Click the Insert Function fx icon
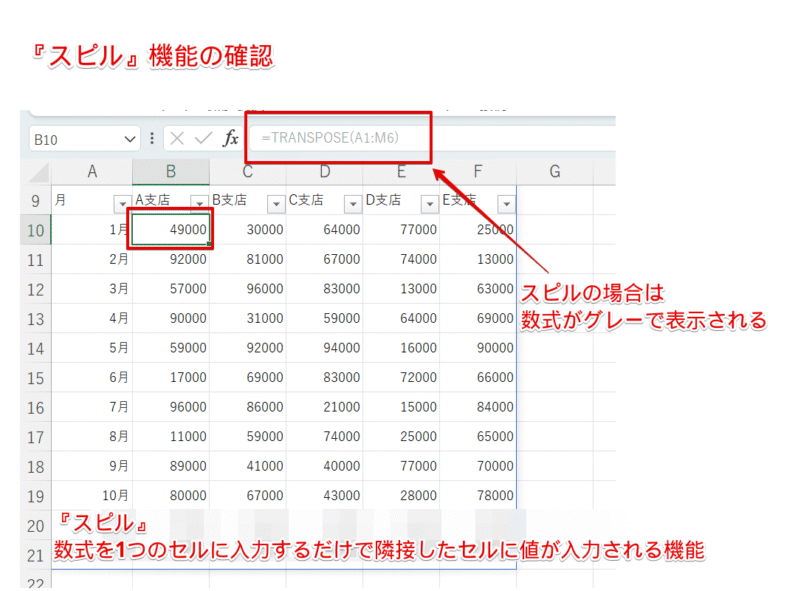Viewport: 812px width, 591px height. 230,138
